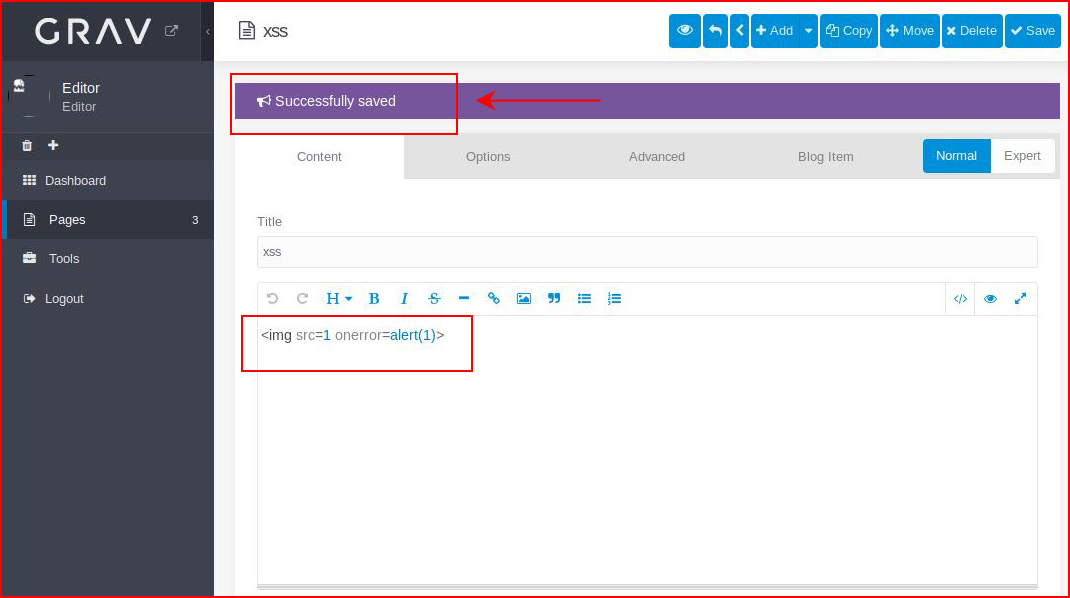The height and width of the screenshot is (598, 1070).
Task: Insert a link with the chain icon
Action: coord(493,298)
